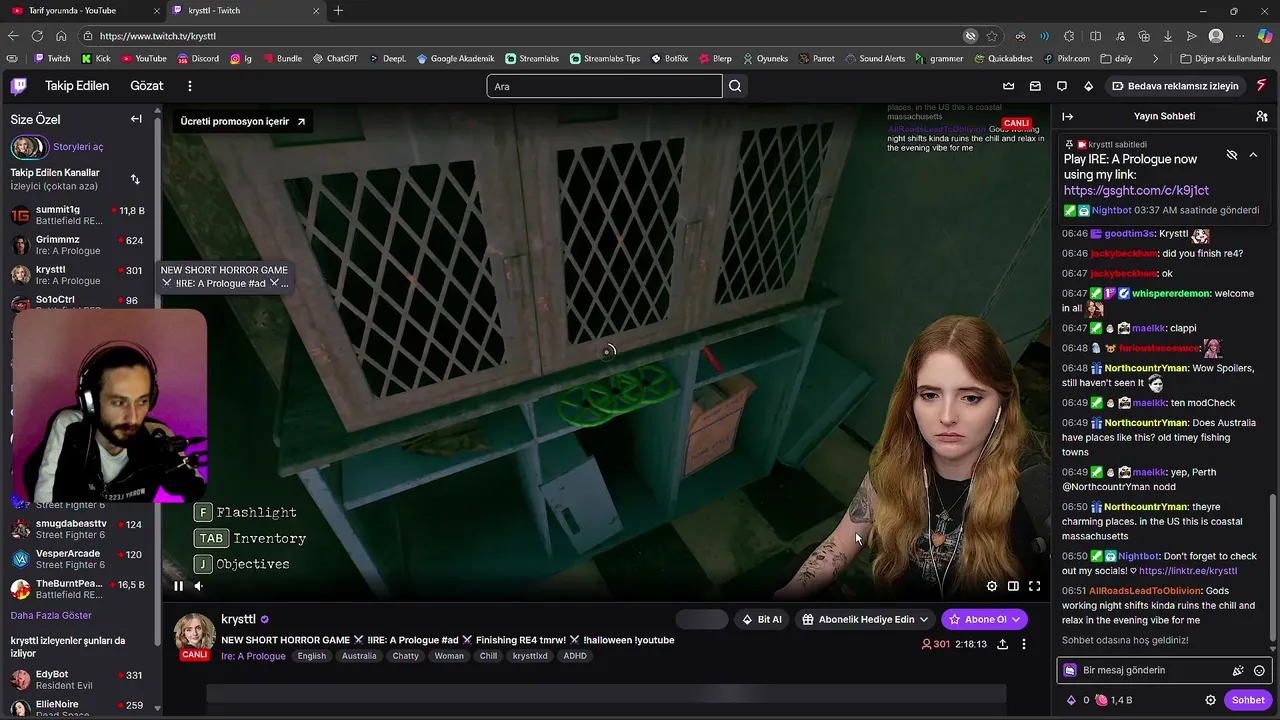Open Twitch top nav more options
The height and width of the screenshot is (720, 1280).
(189, 86)
